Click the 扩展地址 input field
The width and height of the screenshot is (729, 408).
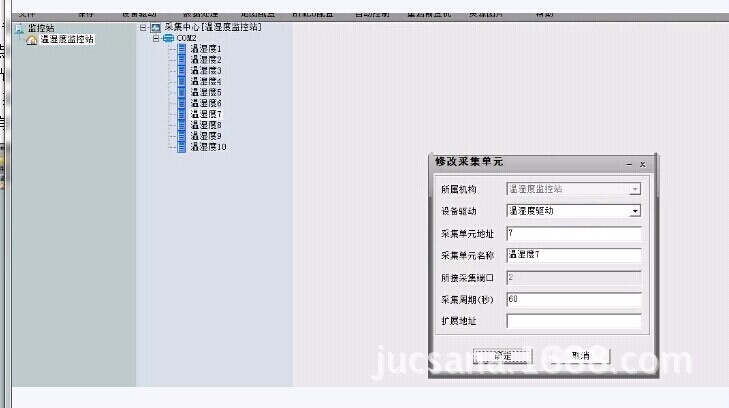[x=574, y=321]
